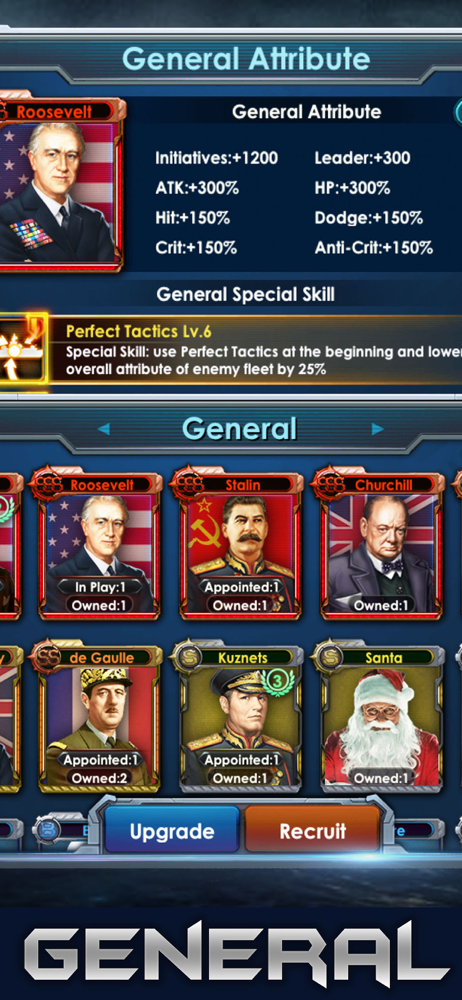Screen dimensions: 462x1000
Task: Select the Santa general card
Action: pos(382,719)
